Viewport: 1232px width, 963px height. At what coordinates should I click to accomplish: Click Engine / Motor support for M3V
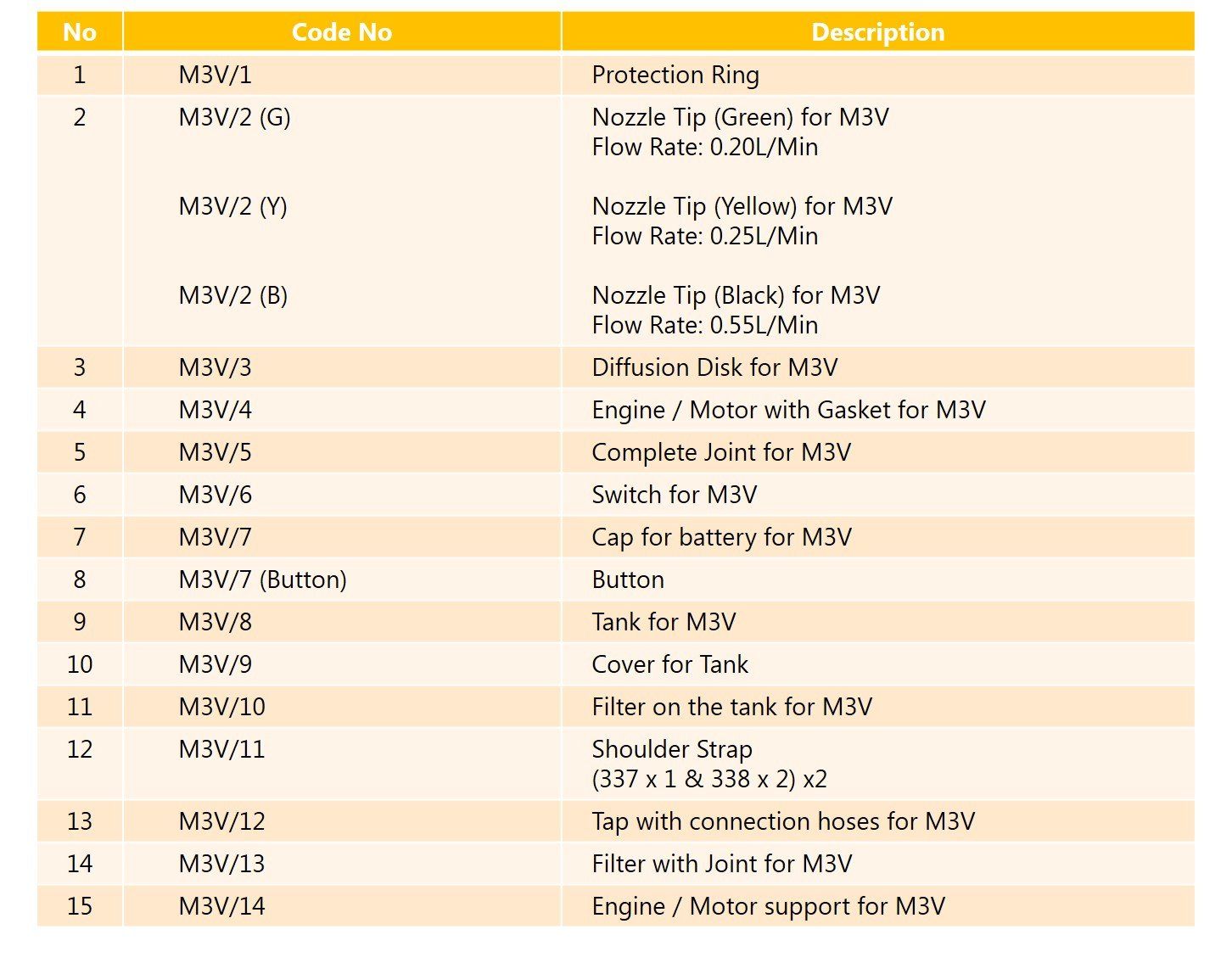[x=769, y=906]
